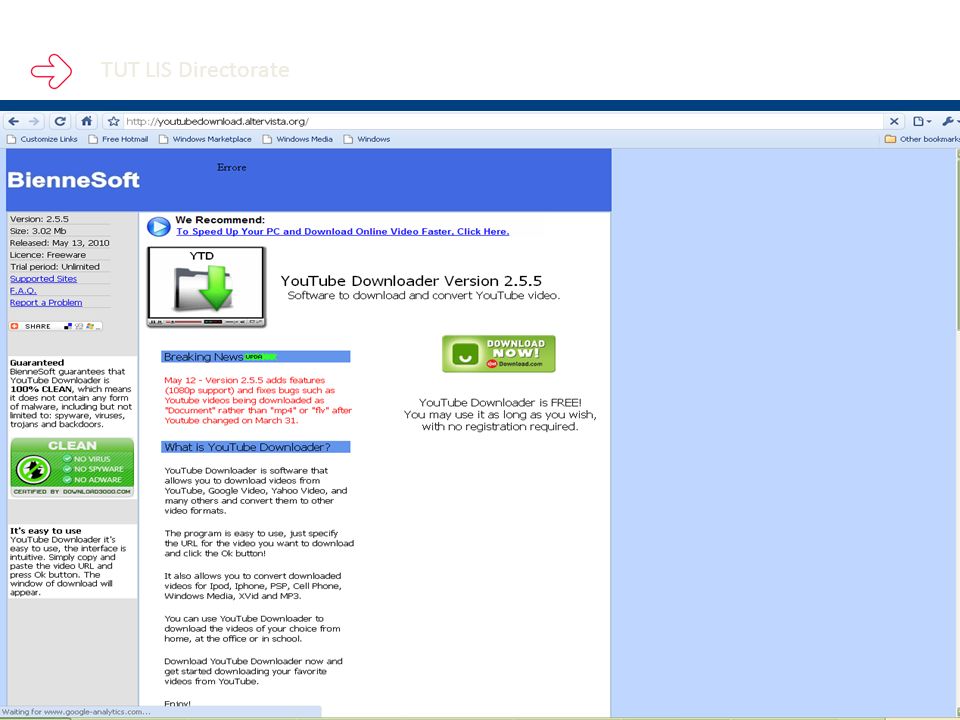
Task: Click the Speed Up Your PC link
Action: click(343, 231)
